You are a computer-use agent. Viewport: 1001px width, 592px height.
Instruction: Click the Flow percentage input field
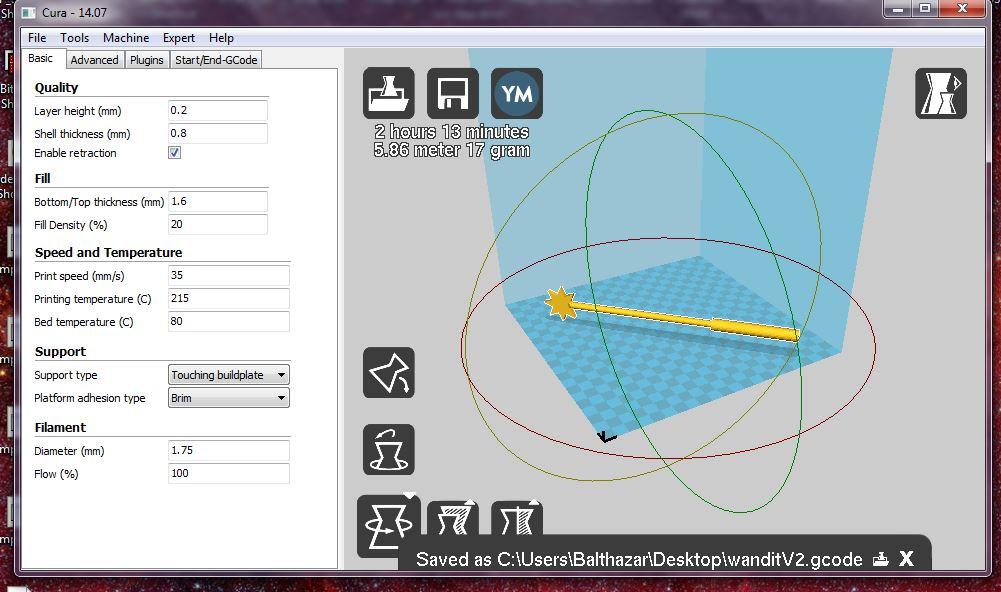click(x=229, y=473)
